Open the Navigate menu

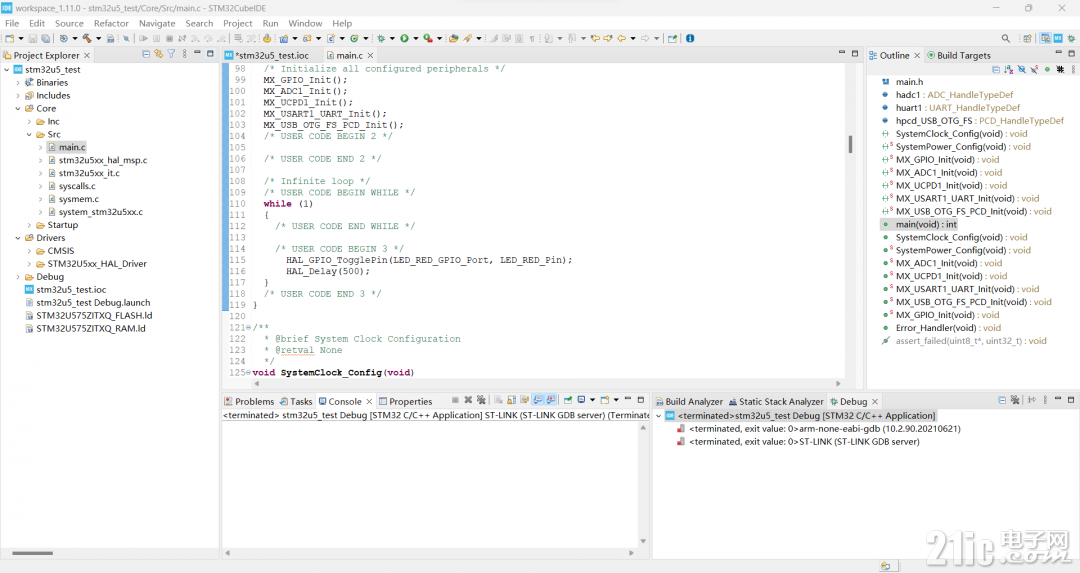(157, 23)
